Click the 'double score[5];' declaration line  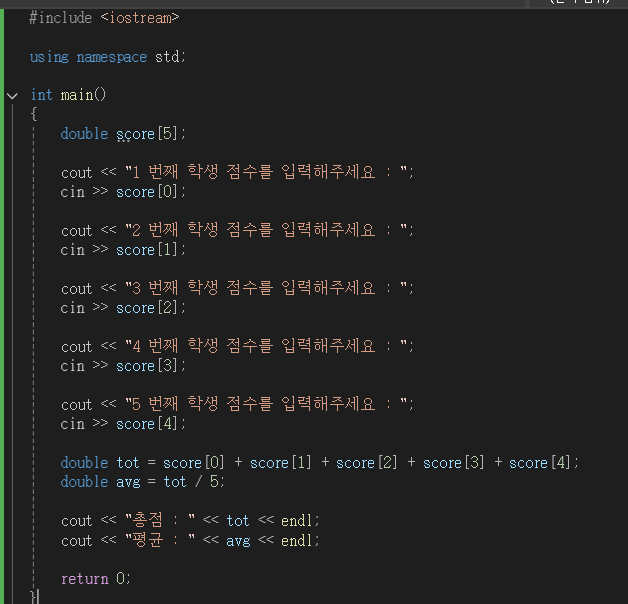123,134
